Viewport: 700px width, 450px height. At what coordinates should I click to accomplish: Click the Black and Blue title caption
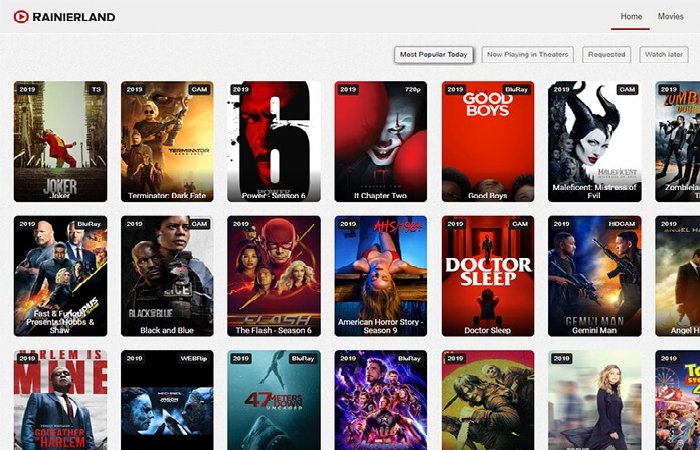(167, 330)
